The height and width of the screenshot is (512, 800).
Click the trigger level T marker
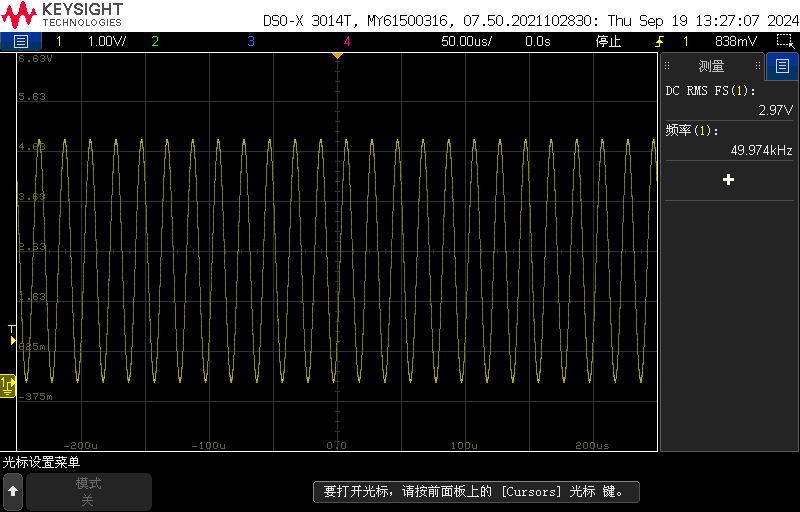click(x=12, y=335)
